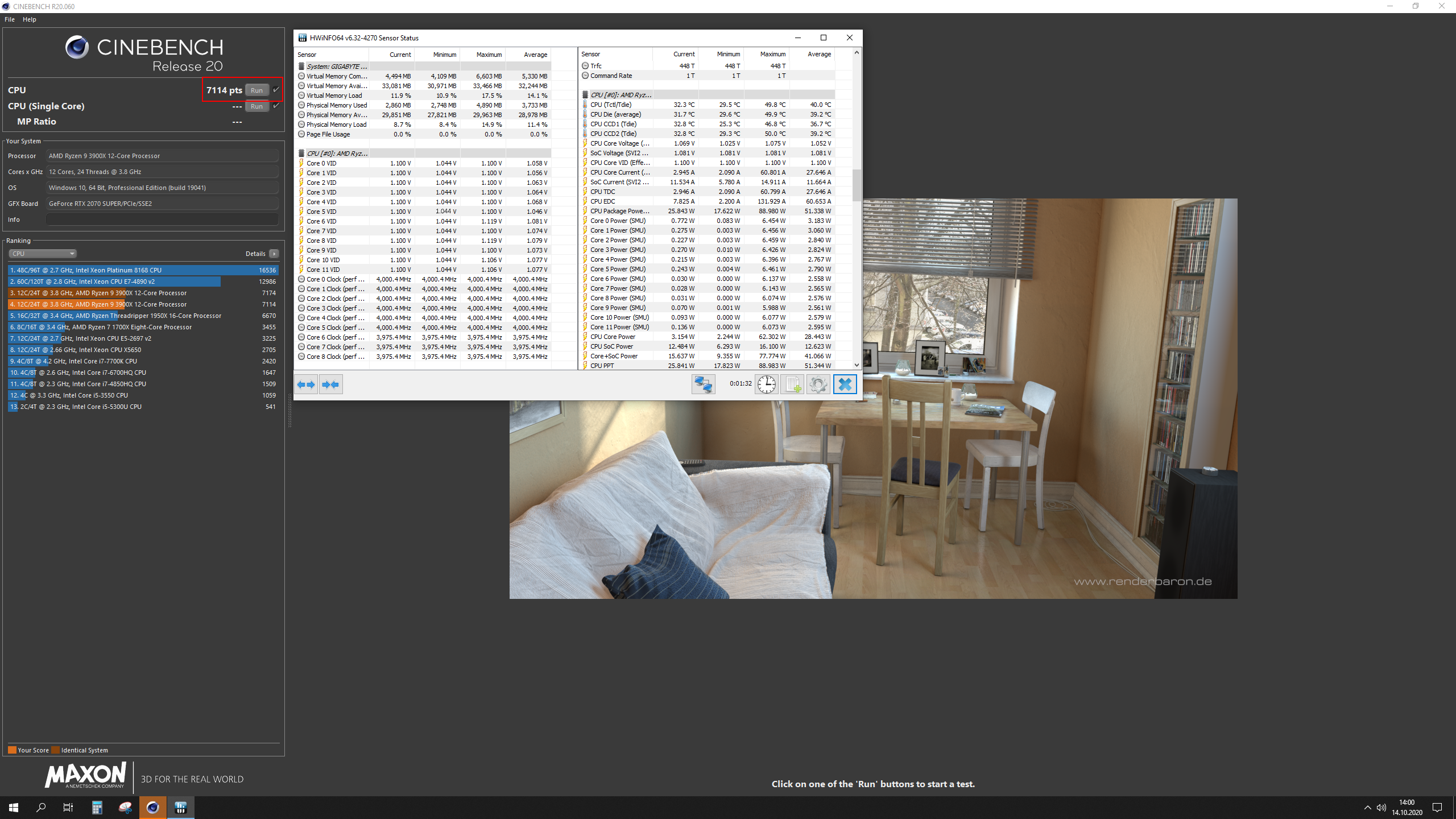This screenshot has height=819, width=1456.
Task: Open the File menu
Action: 10,19
